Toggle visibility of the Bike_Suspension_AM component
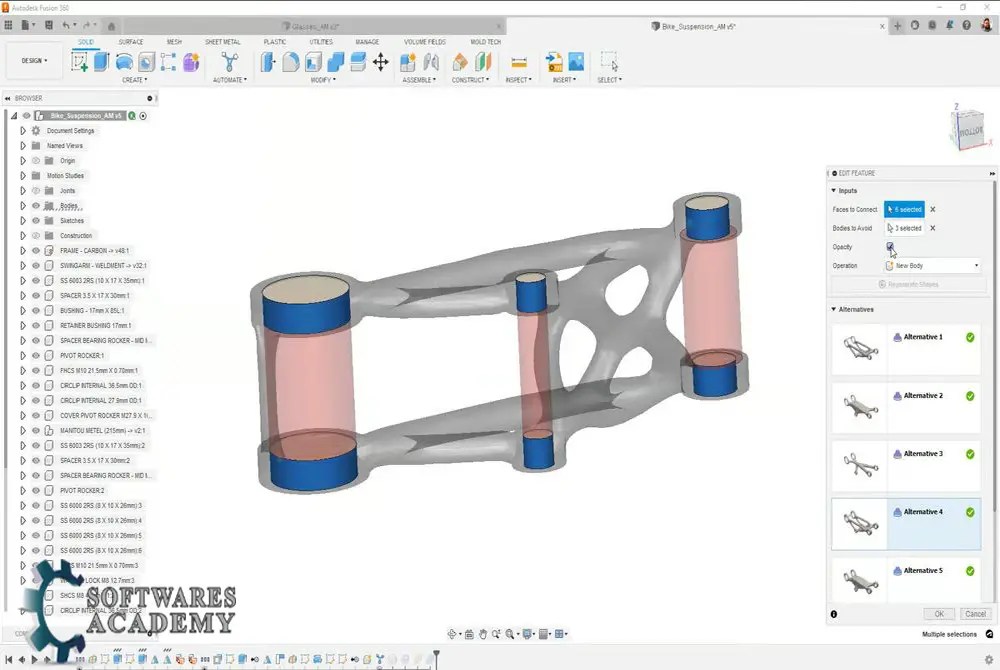The width and height of the screenshot is (1000, 670). 26,115
